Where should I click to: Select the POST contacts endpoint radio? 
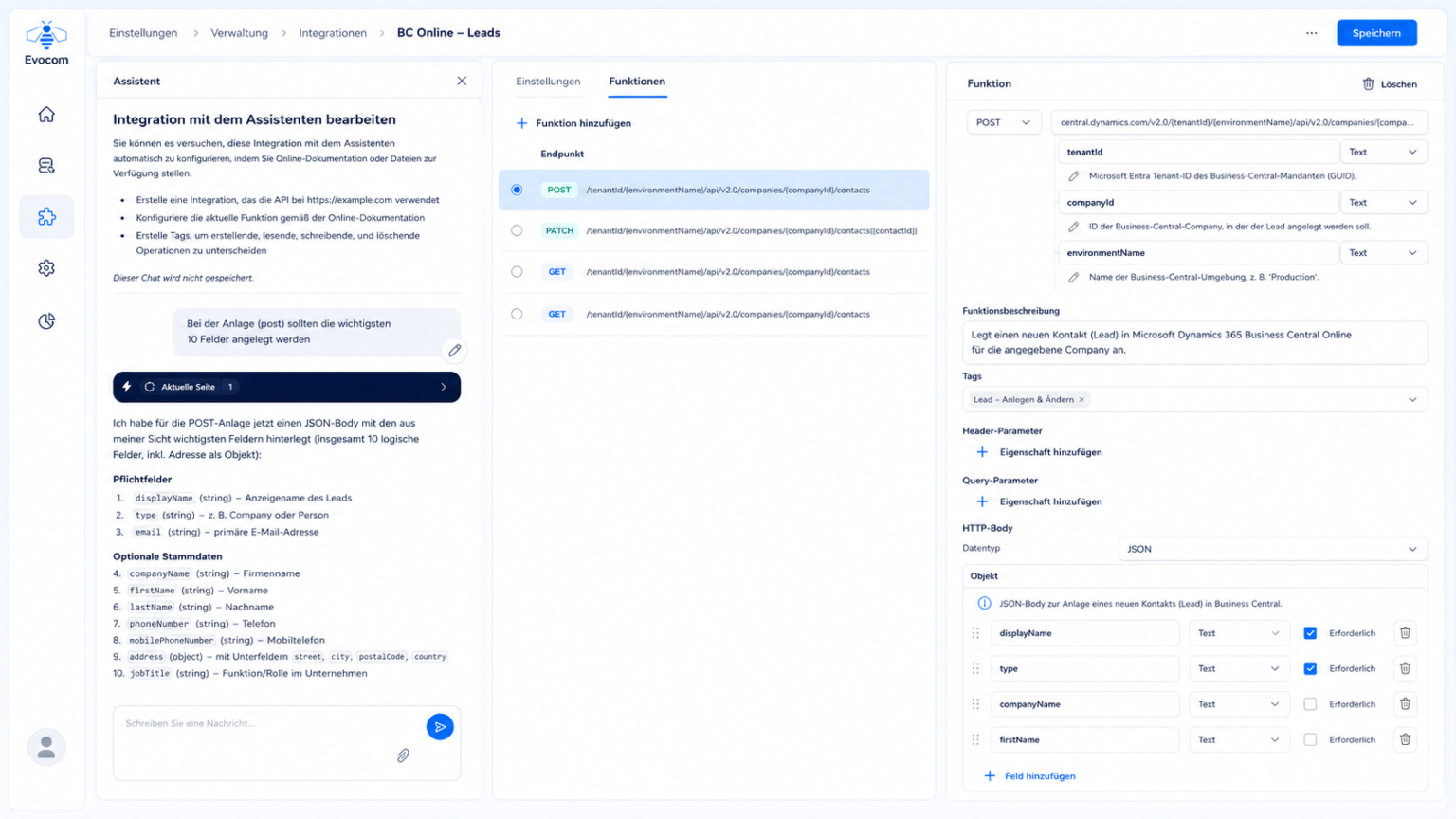click(x=517, y=190)
